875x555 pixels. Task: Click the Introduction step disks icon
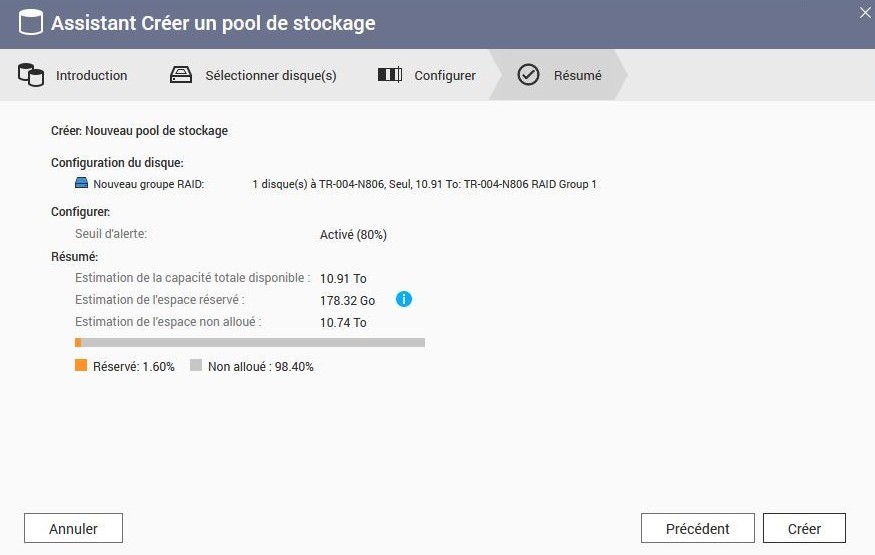click(31, 75)
